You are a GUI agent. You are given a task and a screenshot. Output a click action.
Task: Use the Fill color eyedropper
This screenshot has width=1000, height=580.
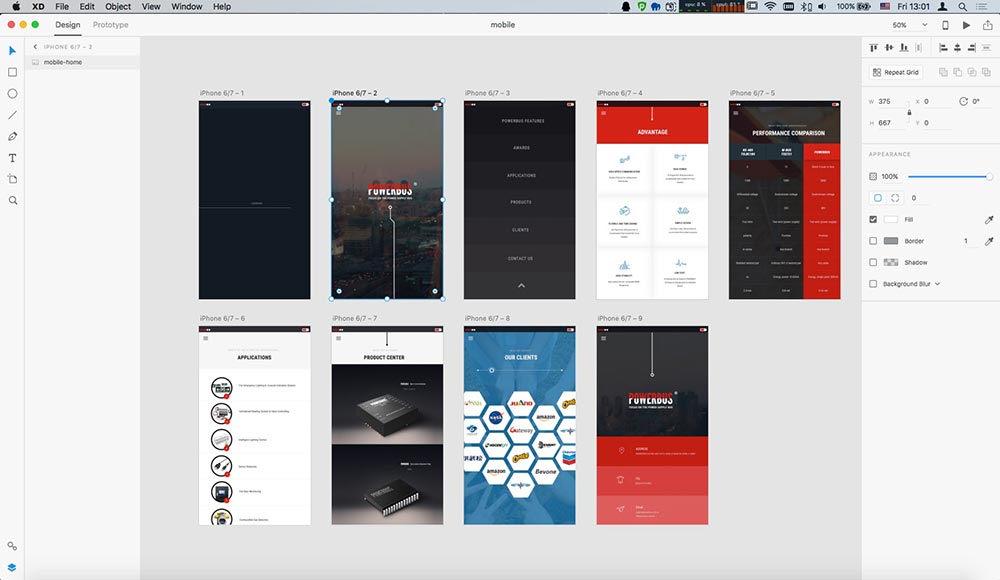coord(989,219)
